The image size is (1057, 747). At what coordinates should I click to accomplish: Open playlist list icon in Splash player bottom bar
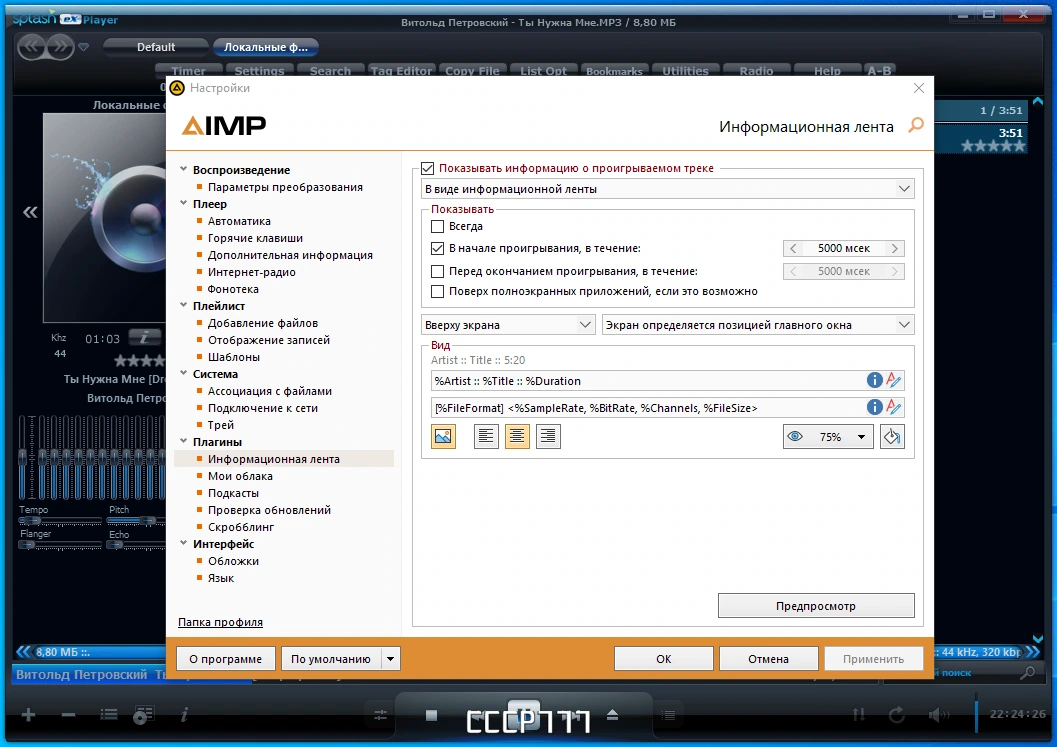coord(109,715)
